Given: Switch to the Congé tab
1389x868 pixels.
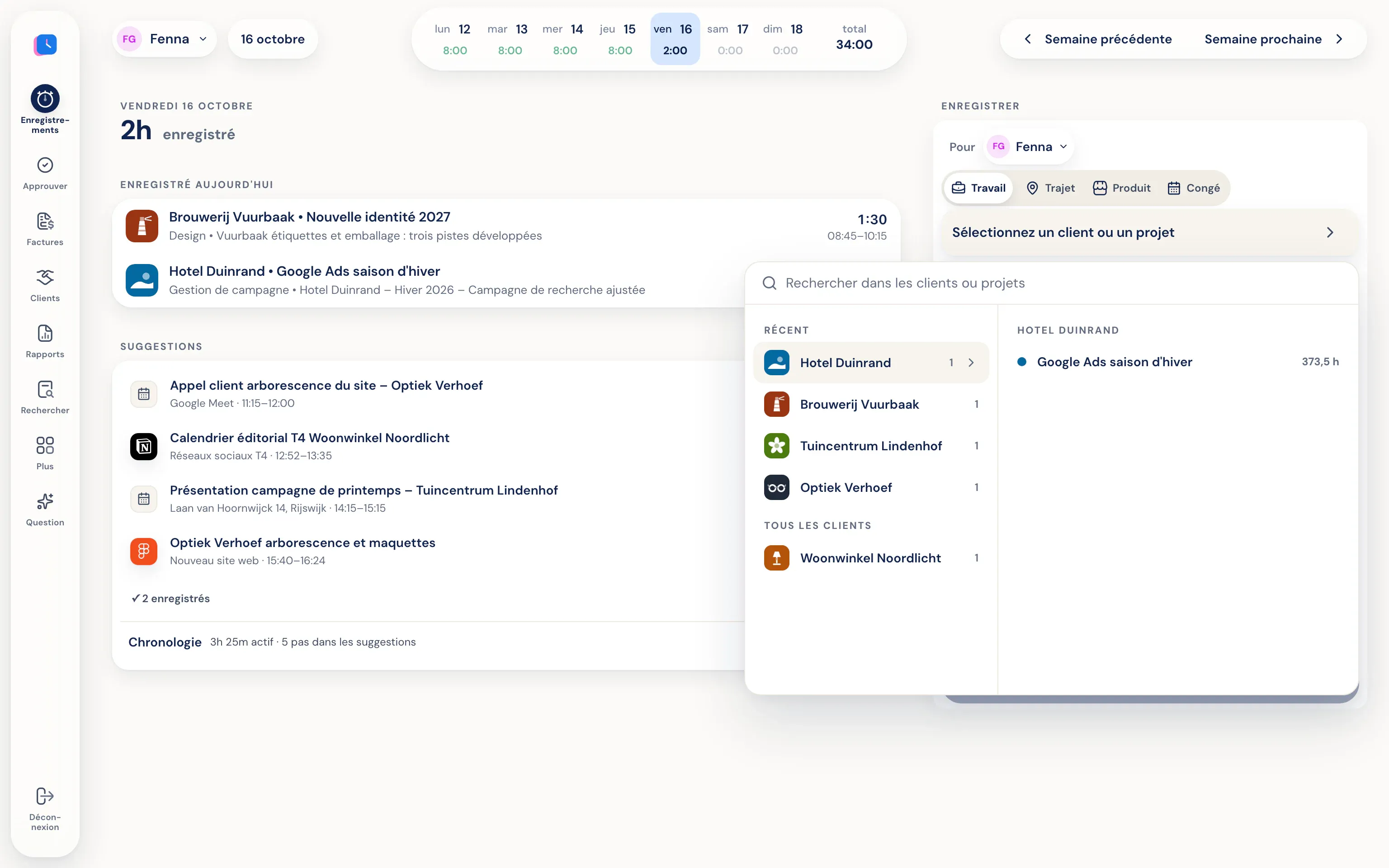Looking at the screenshot, I should 1193,188.
